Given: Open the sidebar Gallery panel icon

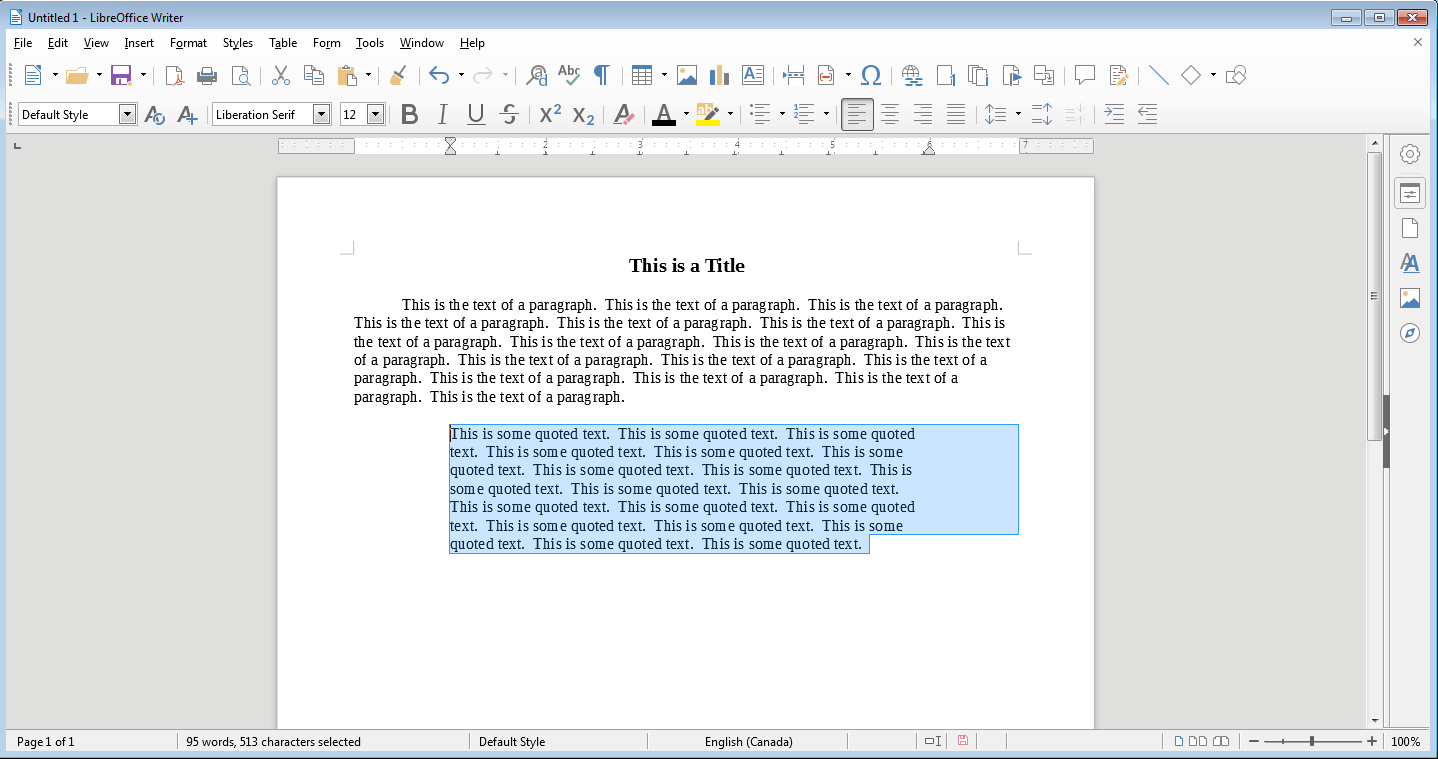Looking at the screenshot, I should coord(1410,298).
